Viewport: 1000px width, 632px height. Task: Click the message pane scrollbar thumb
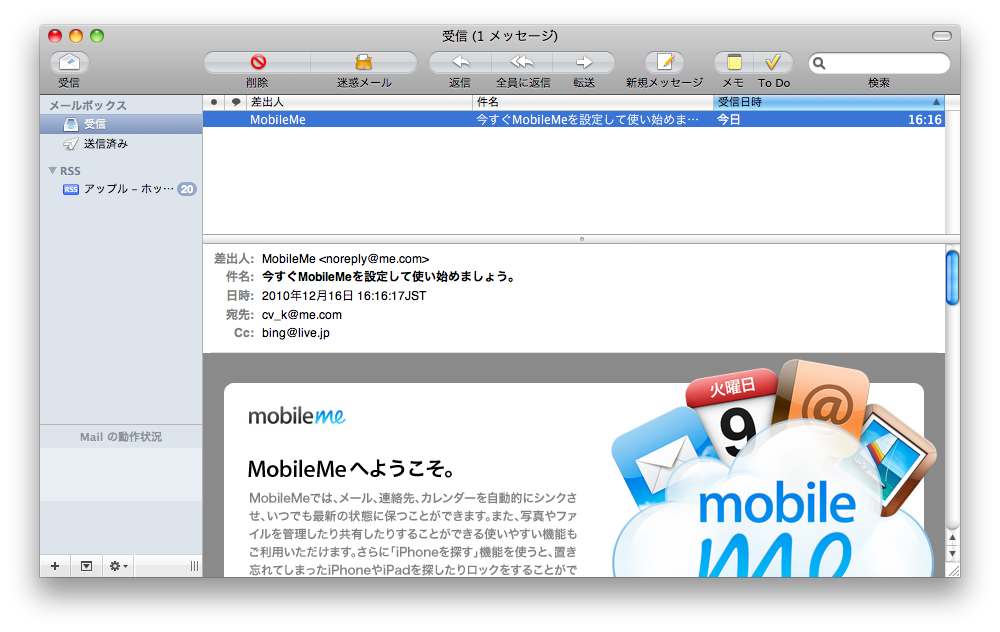(952, 278)
